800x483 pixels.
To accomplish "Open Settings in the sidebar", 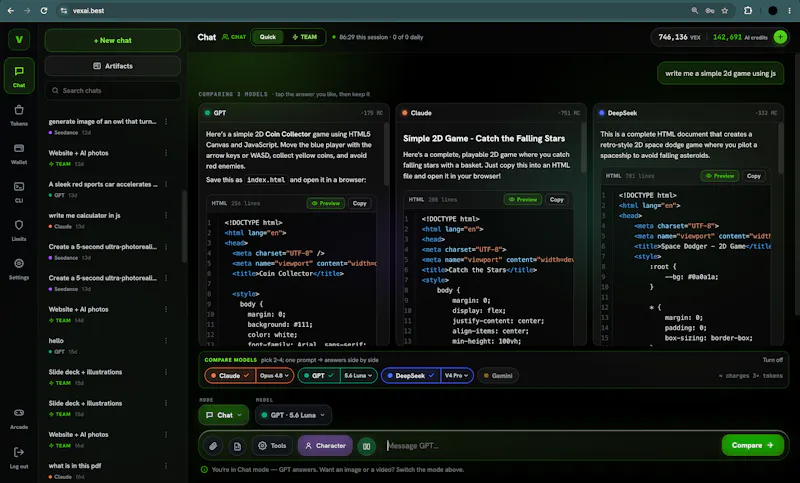I will click(x=19, y=269).
